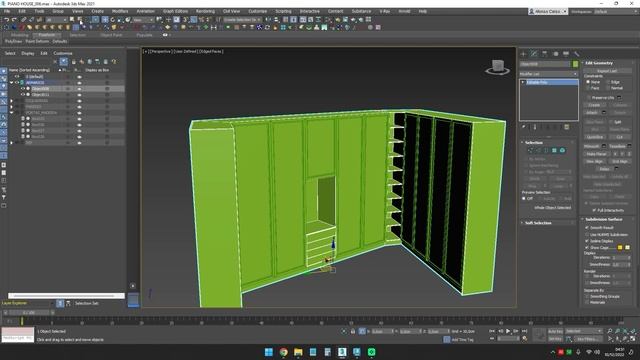Open the Display command panel

(566, 54)
